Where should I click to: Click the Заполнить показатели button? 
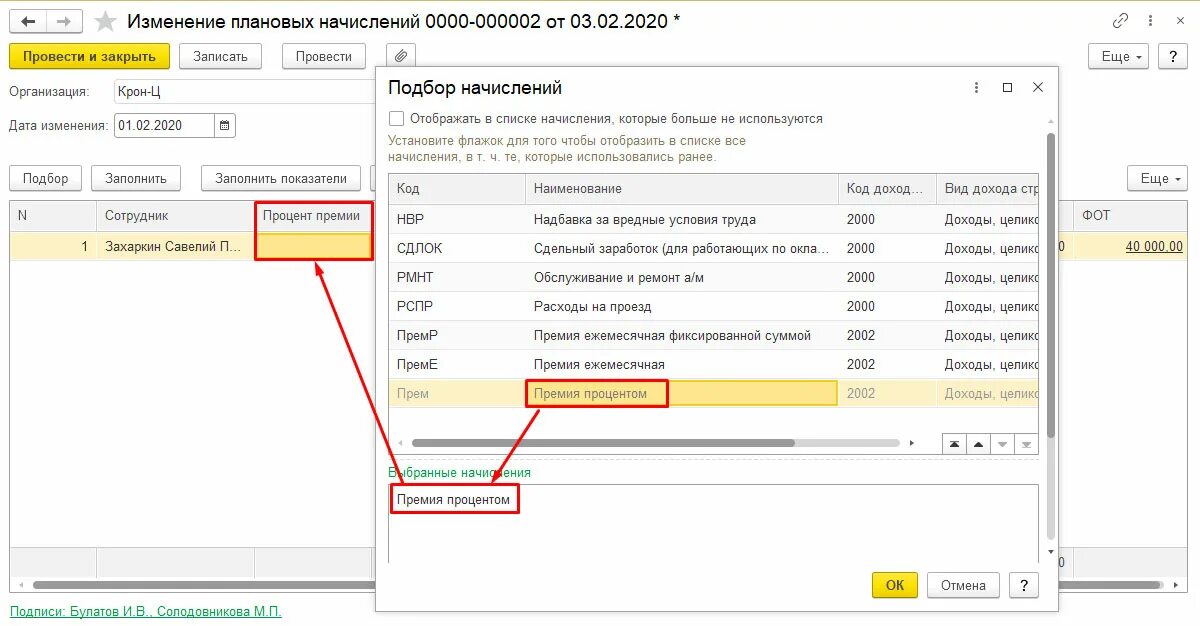(x=281, y=179)
